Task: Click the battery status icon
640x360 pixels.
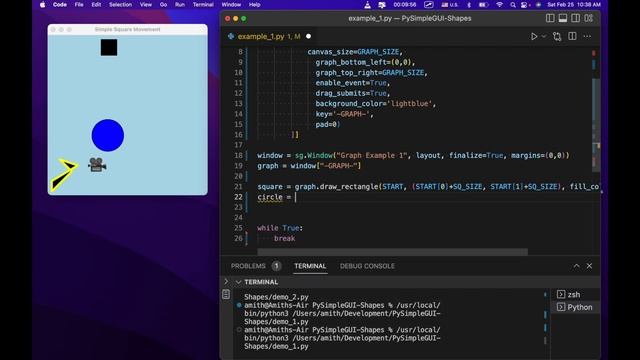Action: click(x=483, y=5)
